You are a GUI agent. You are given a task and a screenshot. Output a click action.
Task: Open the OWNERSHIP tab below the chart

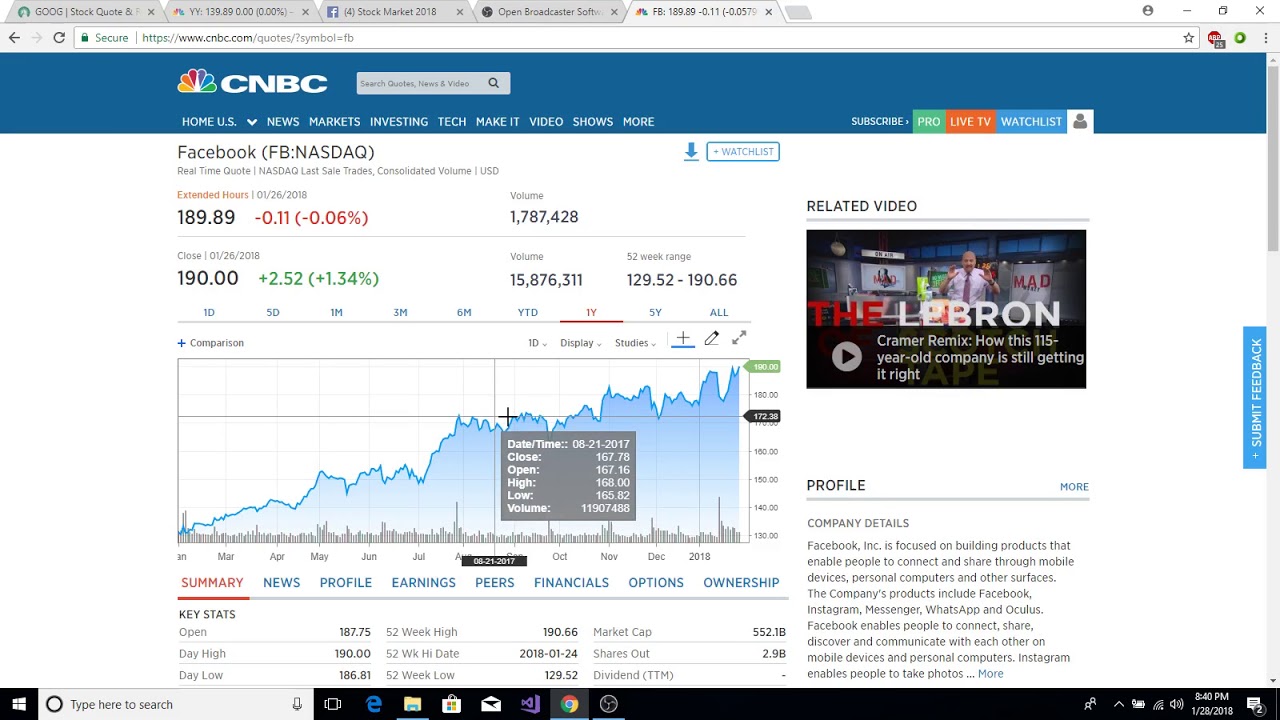741,582
